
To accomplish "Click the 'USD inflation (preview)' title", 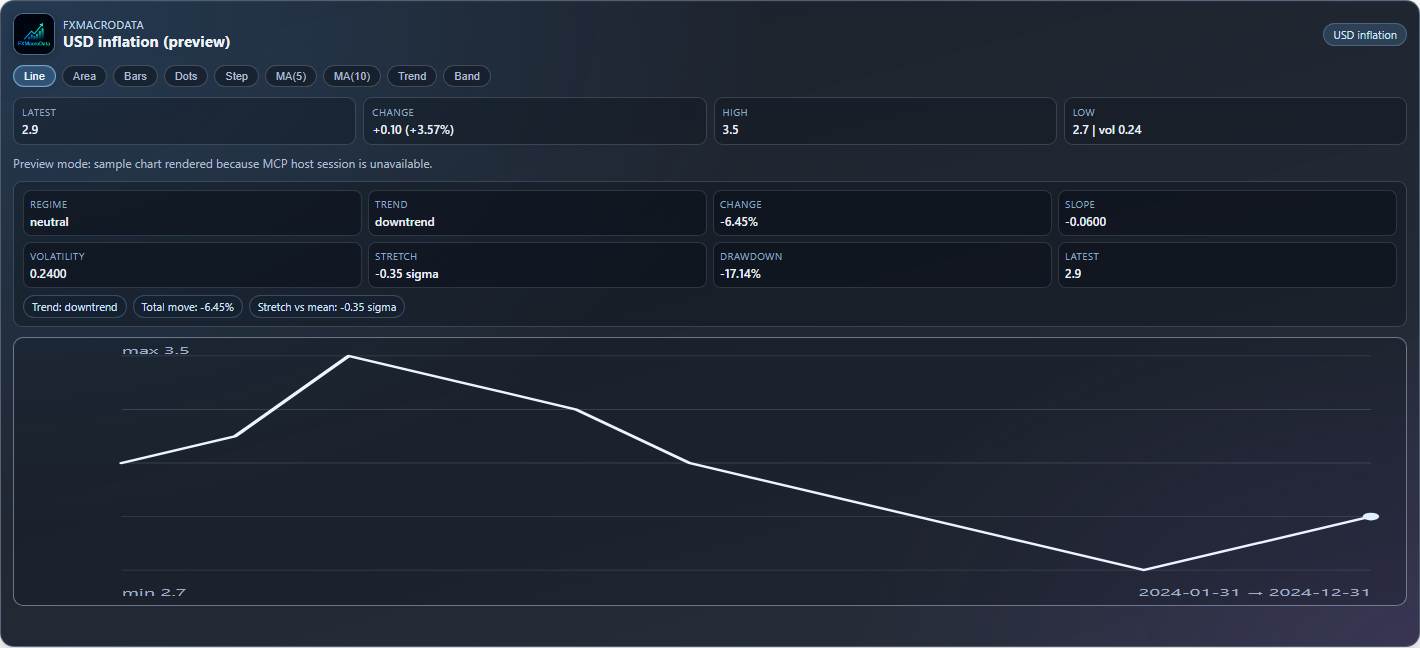I will [x=147, y=42].
